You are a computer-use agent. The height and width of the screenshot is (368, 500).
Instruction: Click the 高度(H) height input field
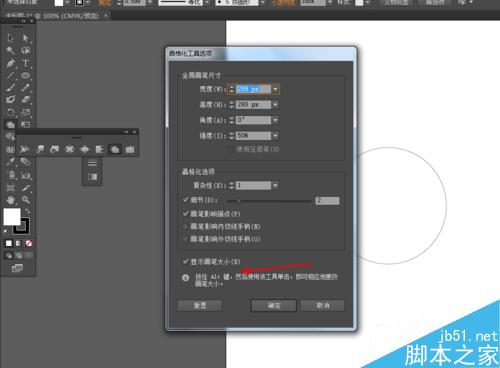[x=253, y=104]
